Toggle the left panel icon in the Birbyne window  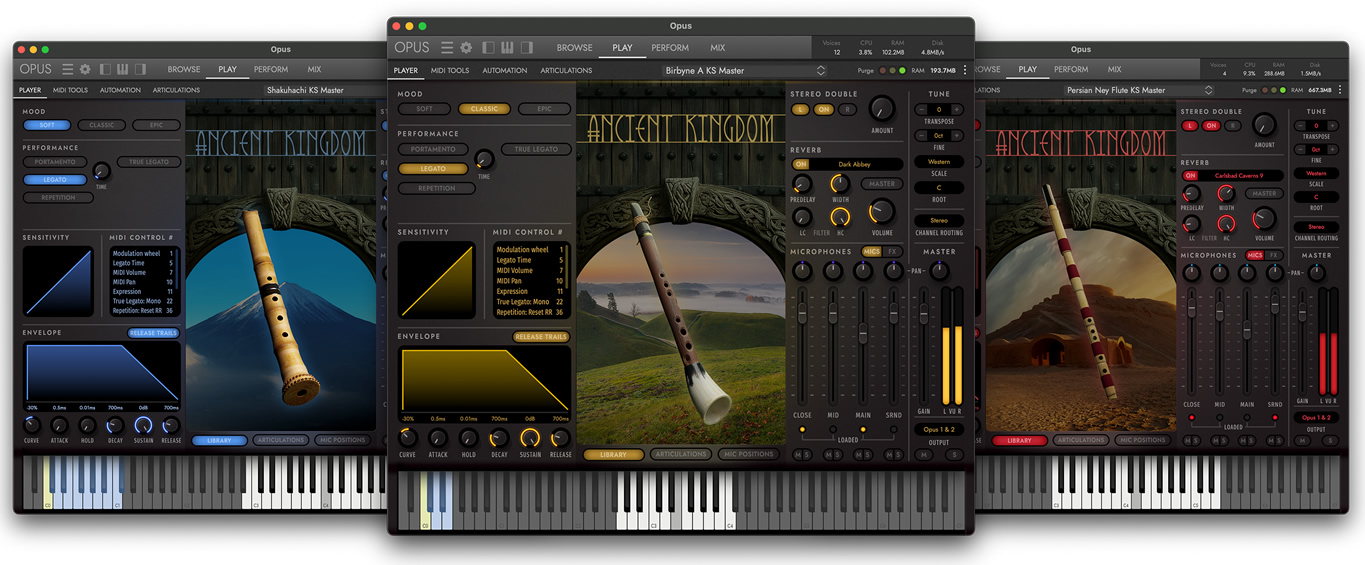(x=489, y=47)
